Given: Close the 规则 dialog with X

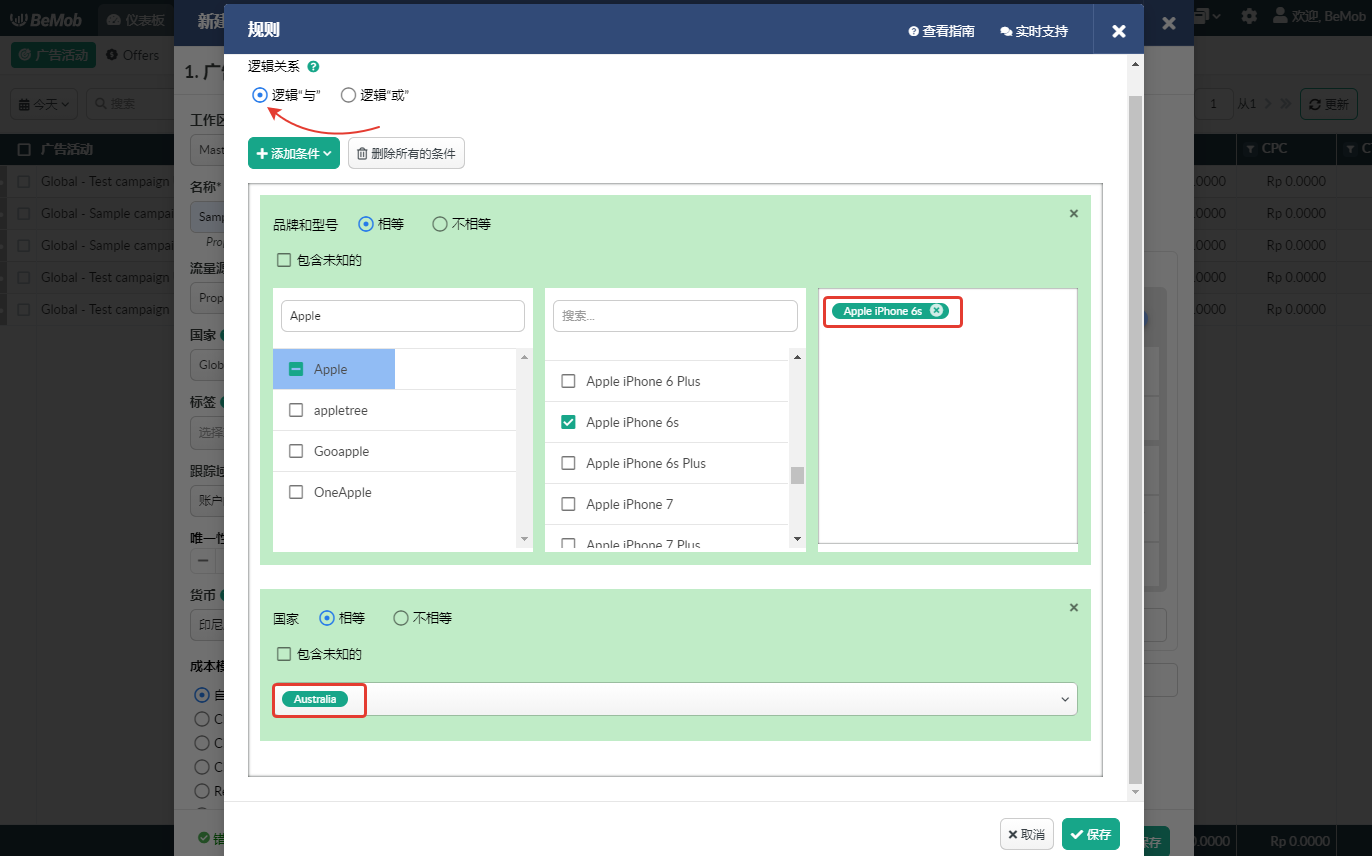Looking at the screenshot, I should click(1119, 31).
